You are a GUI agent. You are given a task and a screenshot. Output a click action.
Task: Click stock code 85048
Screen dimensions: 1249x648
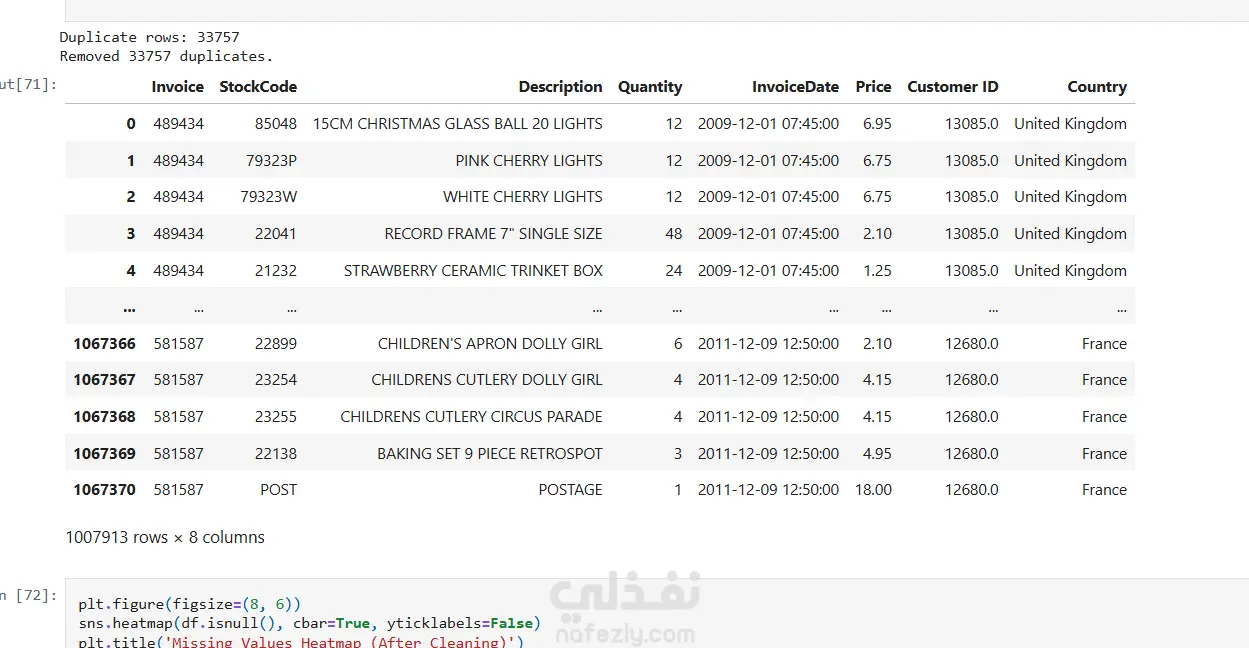tap(276, 124)
